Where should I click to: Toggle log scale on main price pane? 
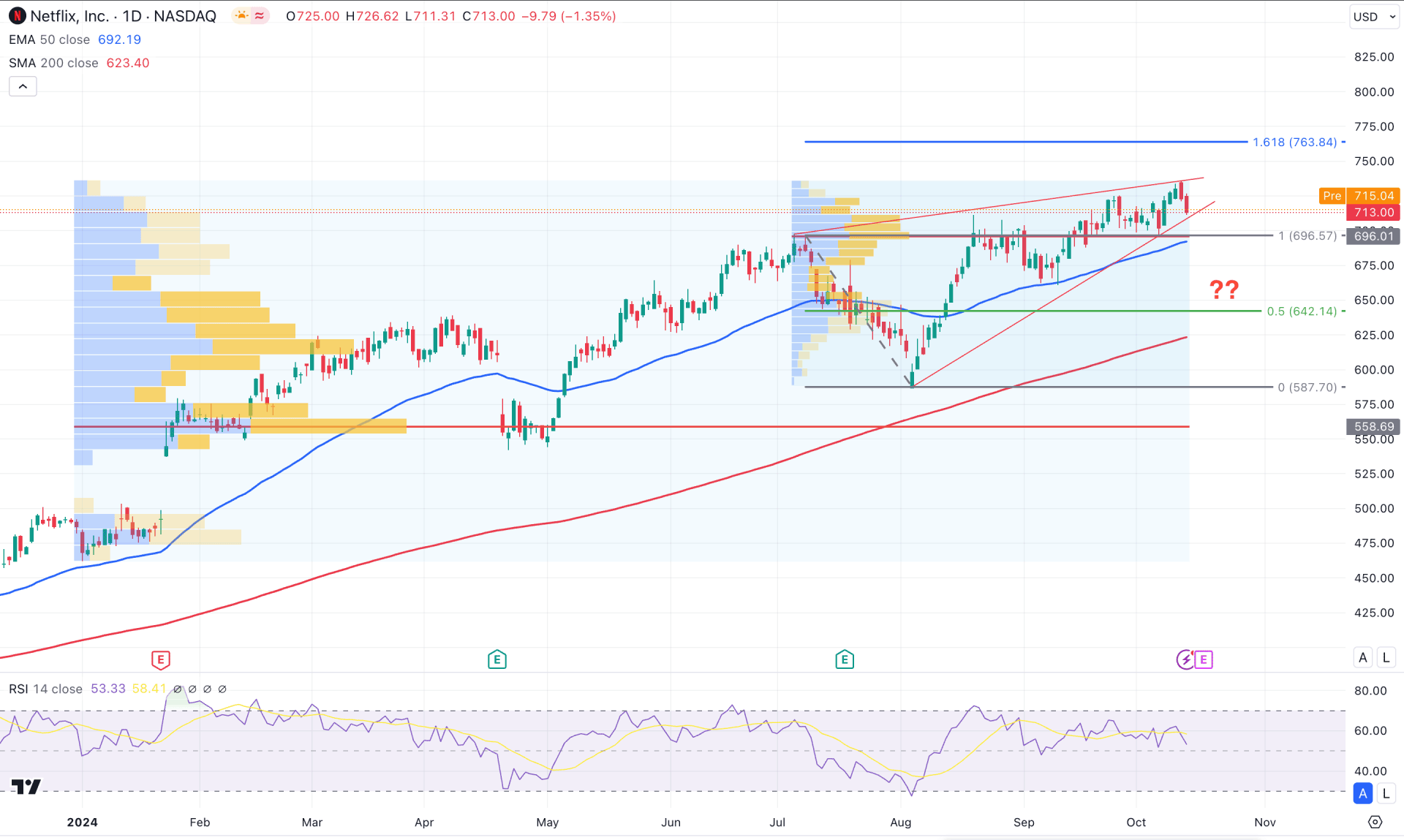pos(1386,658)
